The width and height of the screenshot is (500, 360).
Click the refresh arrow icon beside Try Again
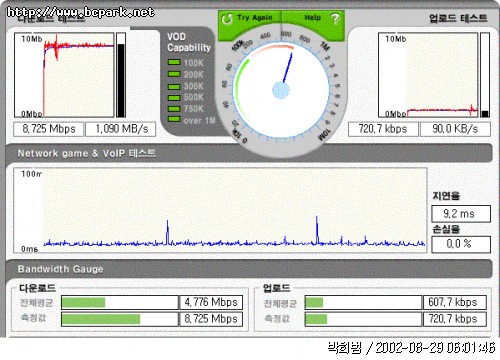[x=227, y=19]
